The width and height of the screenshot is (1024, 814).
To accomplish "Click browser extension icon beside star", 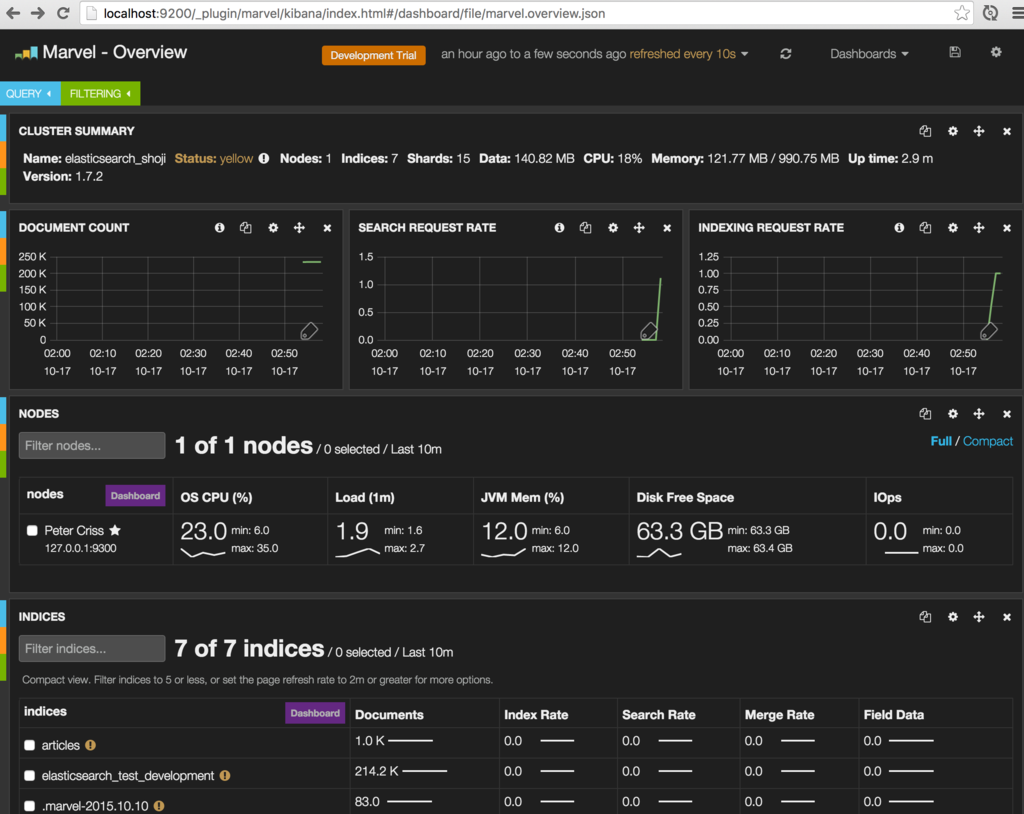I will 990,13.
